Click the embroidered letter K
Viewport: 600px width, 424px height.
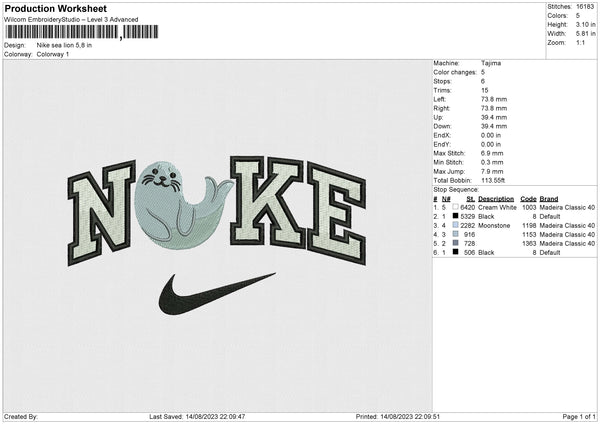point(267,201)
